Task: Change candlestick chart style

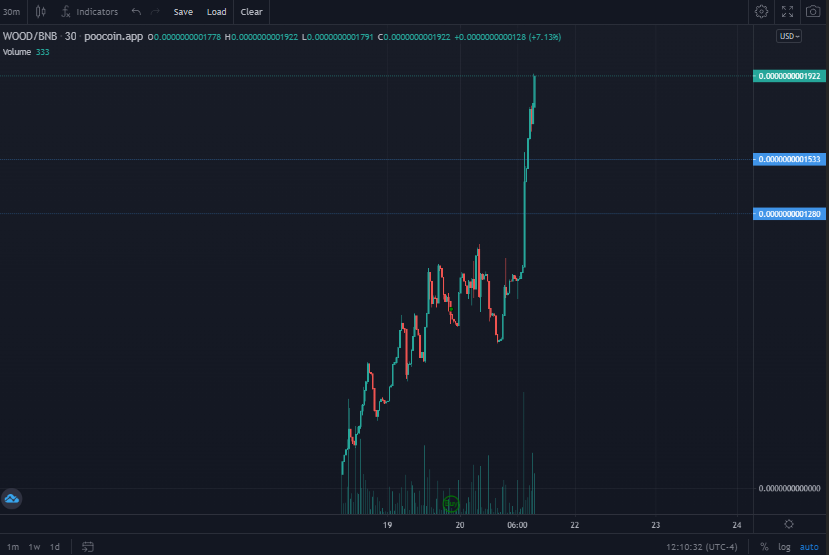Action: click(41, 12)
